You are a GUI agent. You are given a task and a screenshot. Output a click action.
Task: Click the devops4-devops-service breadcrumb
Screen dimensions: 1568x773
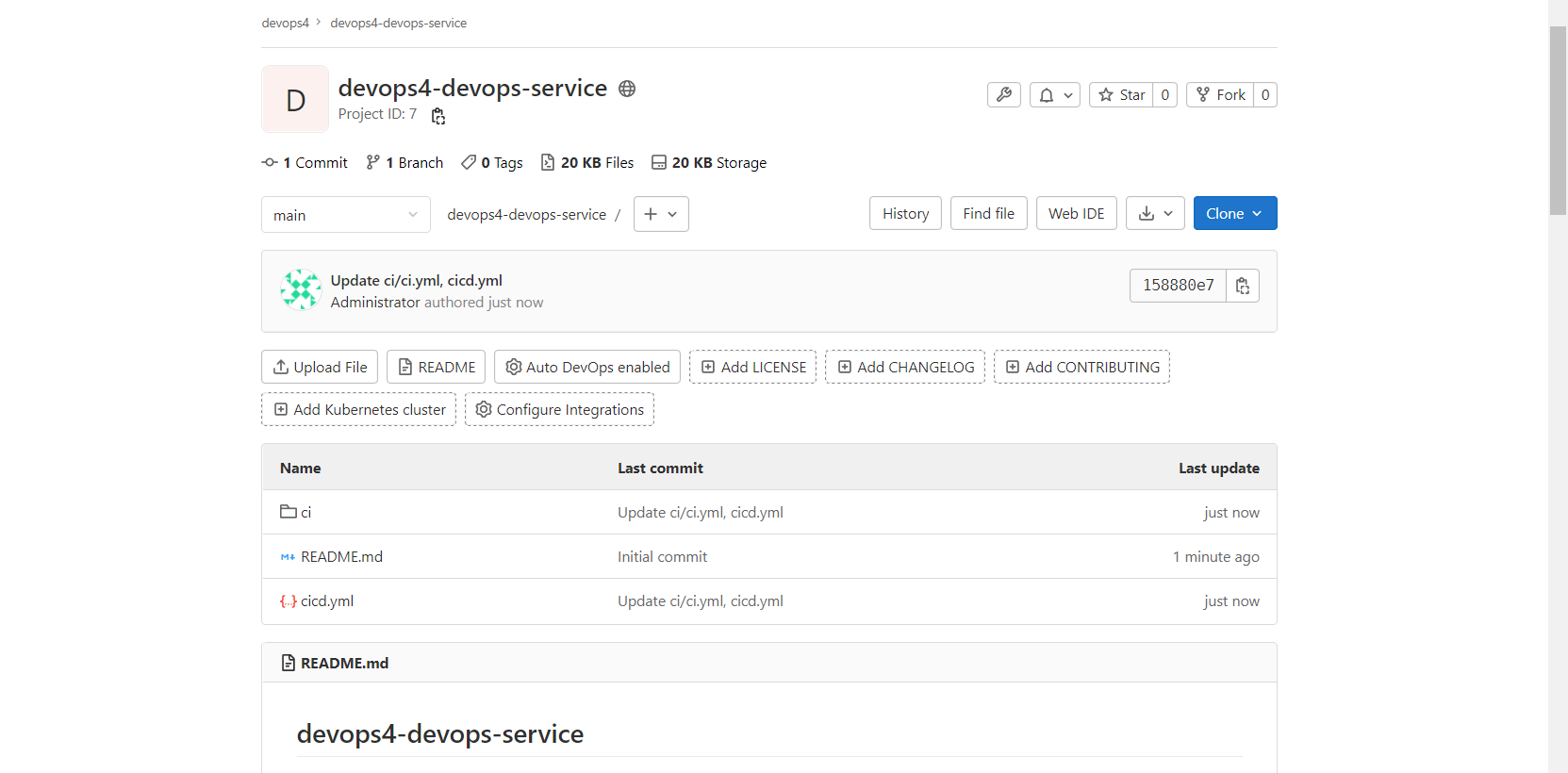[398, 24]
